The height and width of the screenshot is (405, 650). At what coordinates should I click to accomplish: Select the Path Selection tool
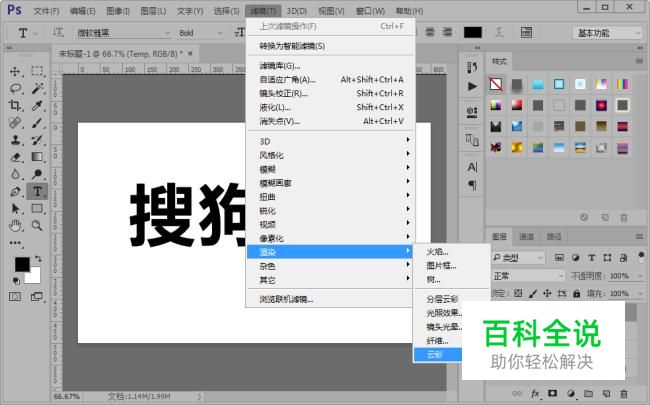click(x=15, y=209)
